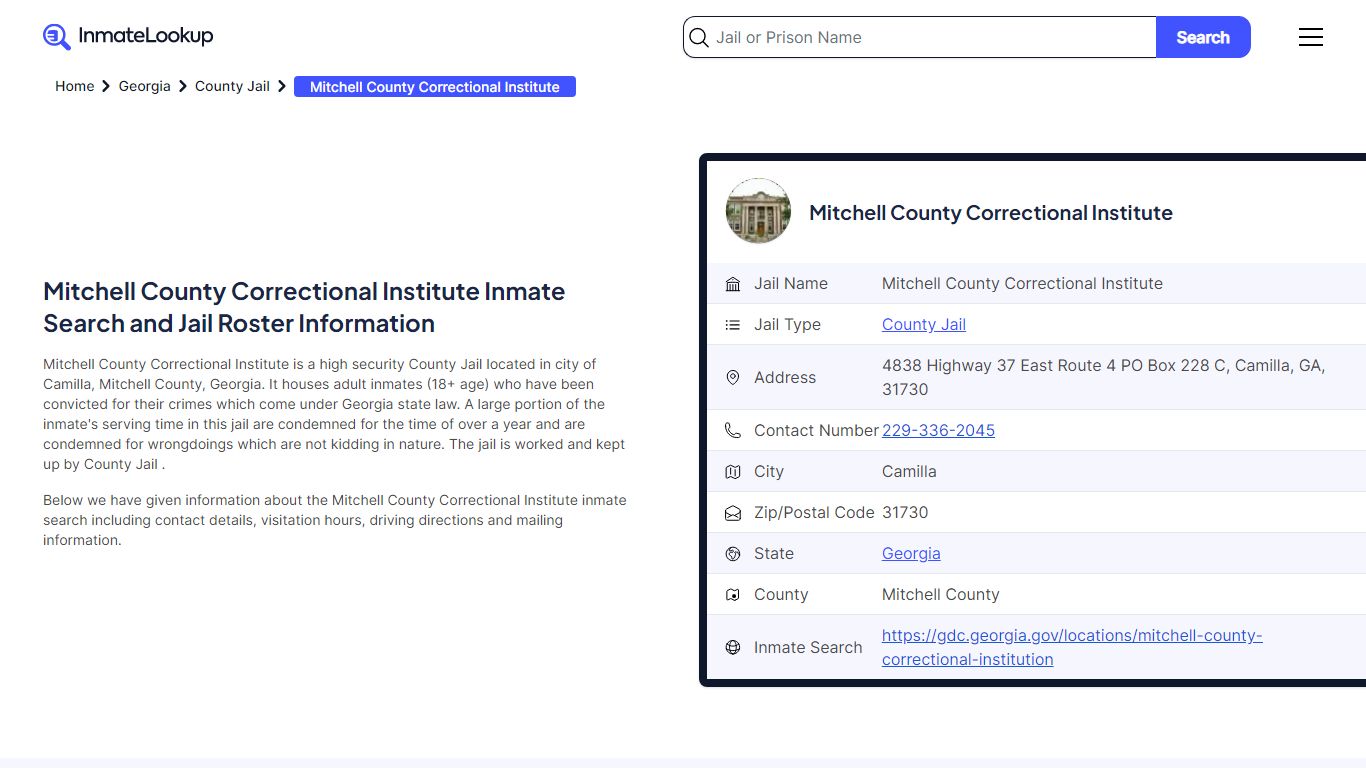This screenshot has width=1366, height=768.
Task: Click chevron arrow after County Jail breadcrumb
Action: coord(282,87)
